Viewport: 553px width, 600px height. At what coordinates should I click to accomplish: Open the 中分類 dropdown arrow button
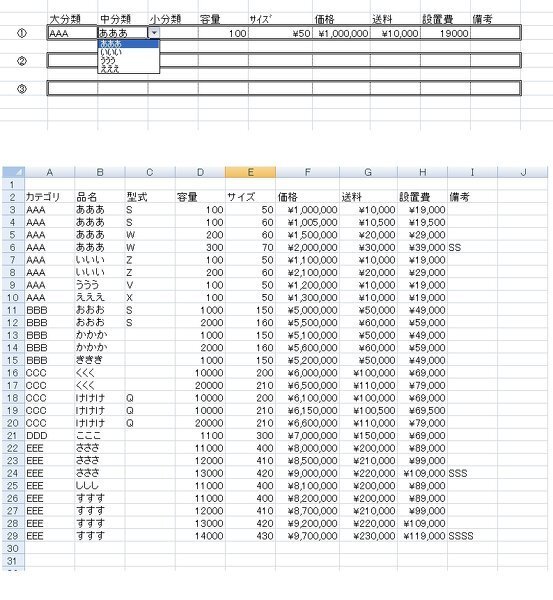click(x=154, y=33)
